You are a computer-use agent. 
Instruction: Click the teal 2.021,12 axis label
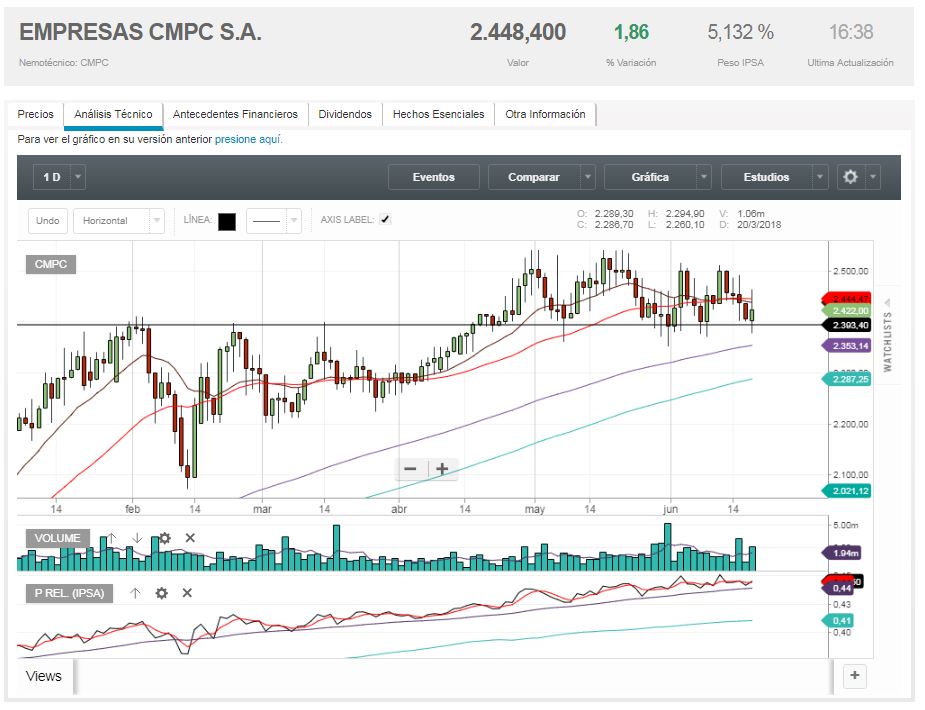(847, 491)
